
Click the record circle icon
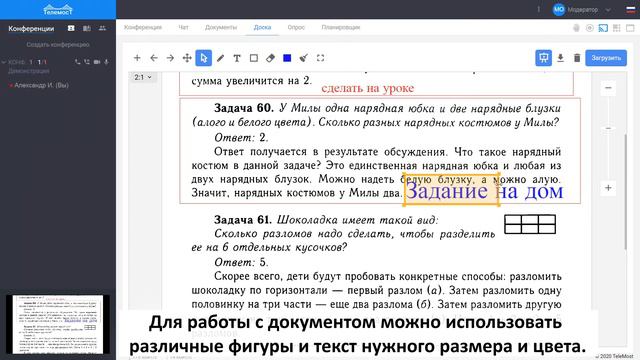[589, 28]
